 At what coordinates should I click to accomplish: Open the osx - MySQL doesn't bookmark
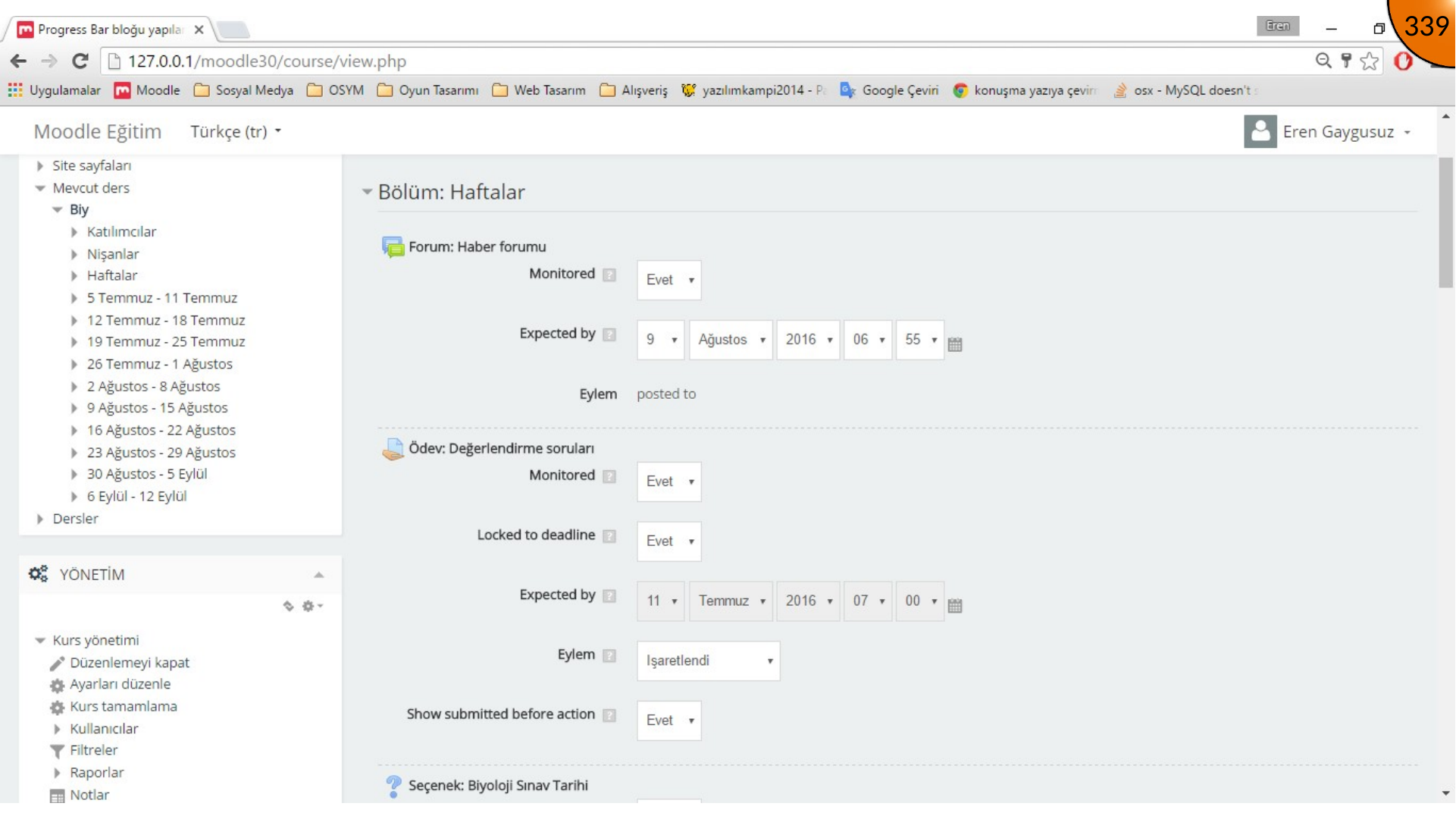click(x=1185, y=90)
